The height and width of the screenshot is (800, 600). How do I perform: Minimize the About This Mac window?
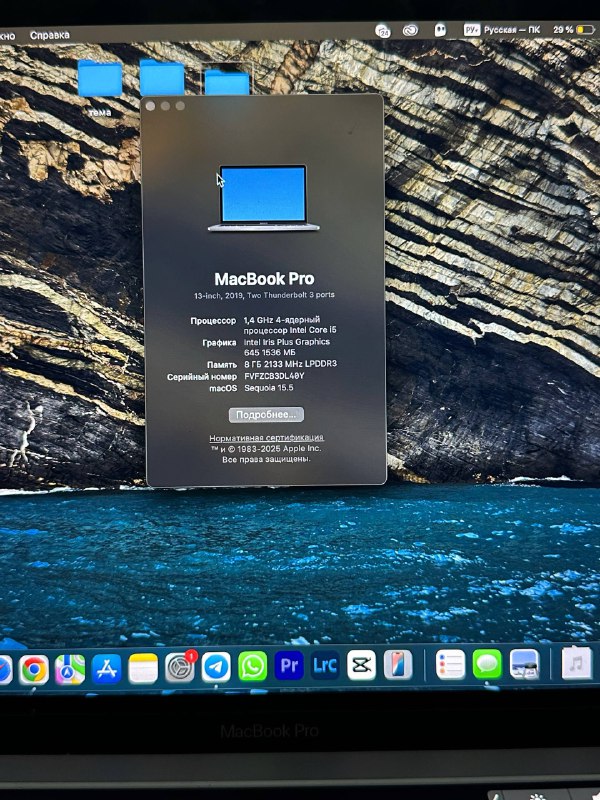[165, 106]
